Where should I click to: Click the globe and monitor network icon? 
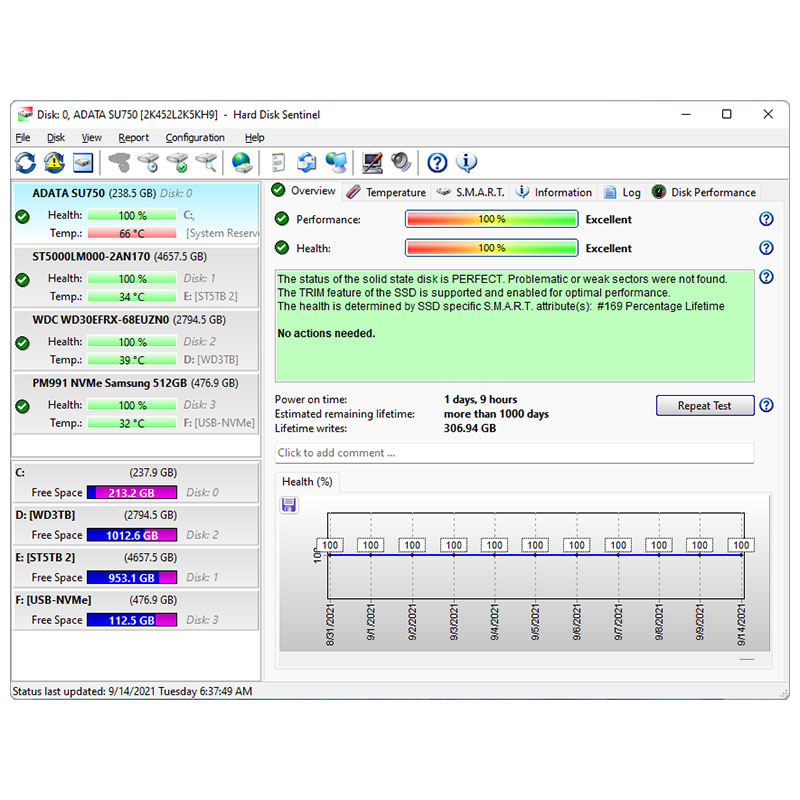tap(336, 163)
